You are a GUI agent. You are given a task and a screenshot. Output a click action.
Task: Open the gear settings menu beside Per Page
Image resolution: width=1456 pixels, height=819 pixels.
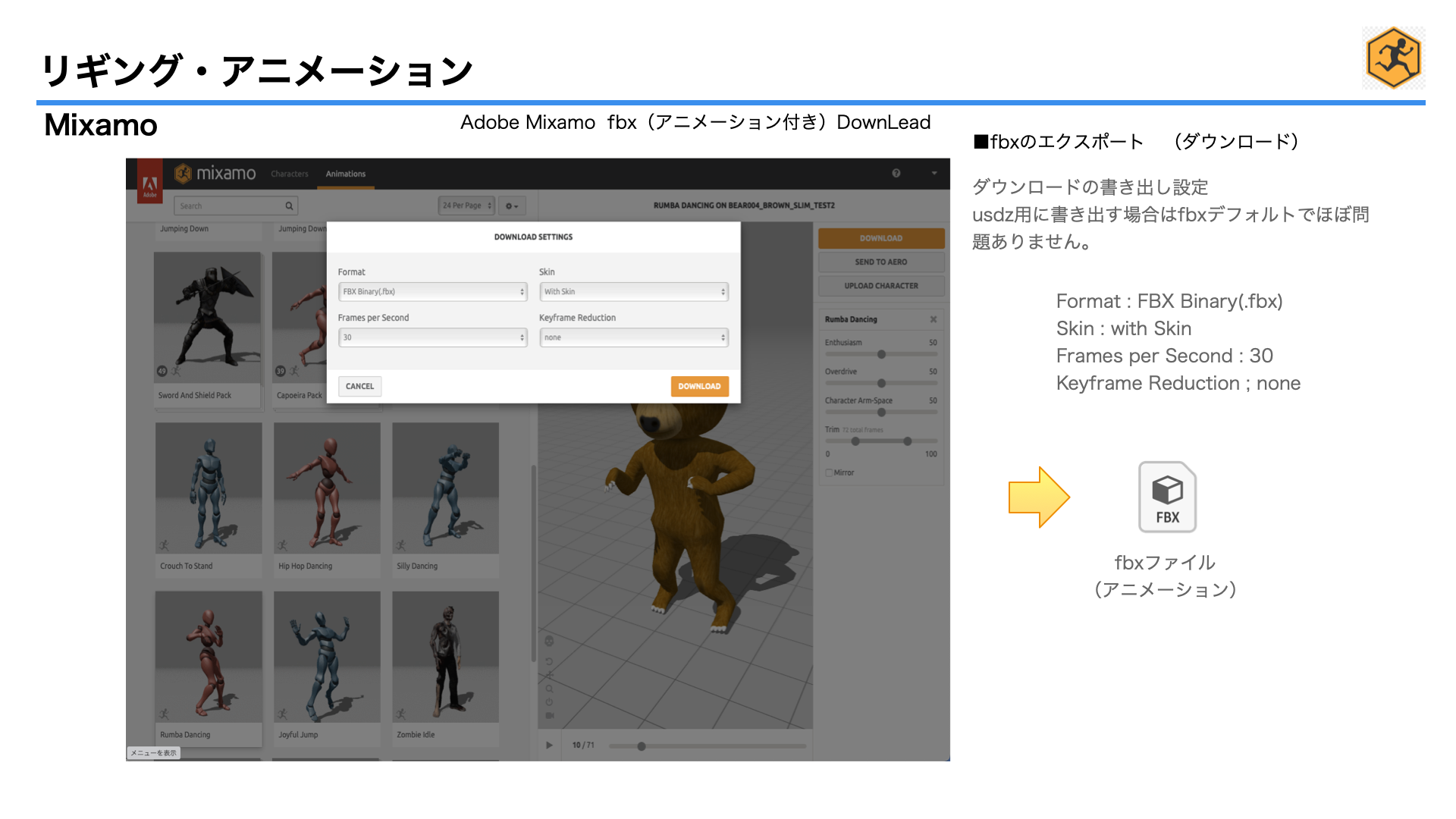(512, 206)
